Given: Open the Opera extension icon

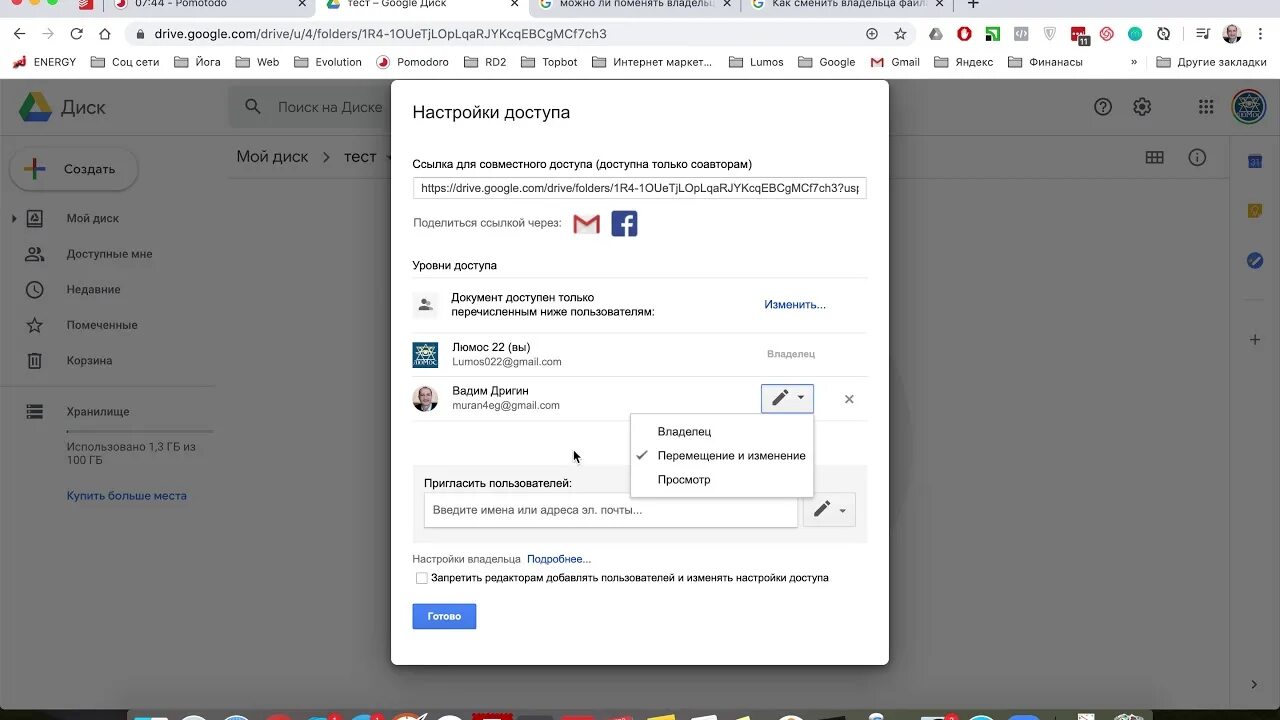Looking at the screenshot, I should (x=964, y=34).
